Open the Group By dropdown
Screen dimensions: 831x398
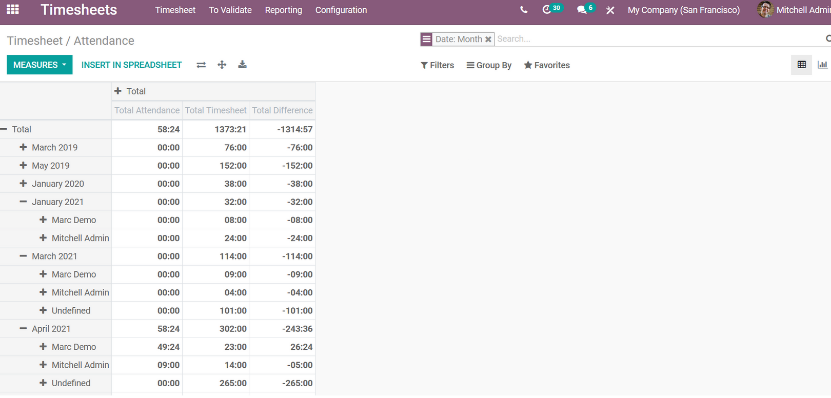point(489,65)
